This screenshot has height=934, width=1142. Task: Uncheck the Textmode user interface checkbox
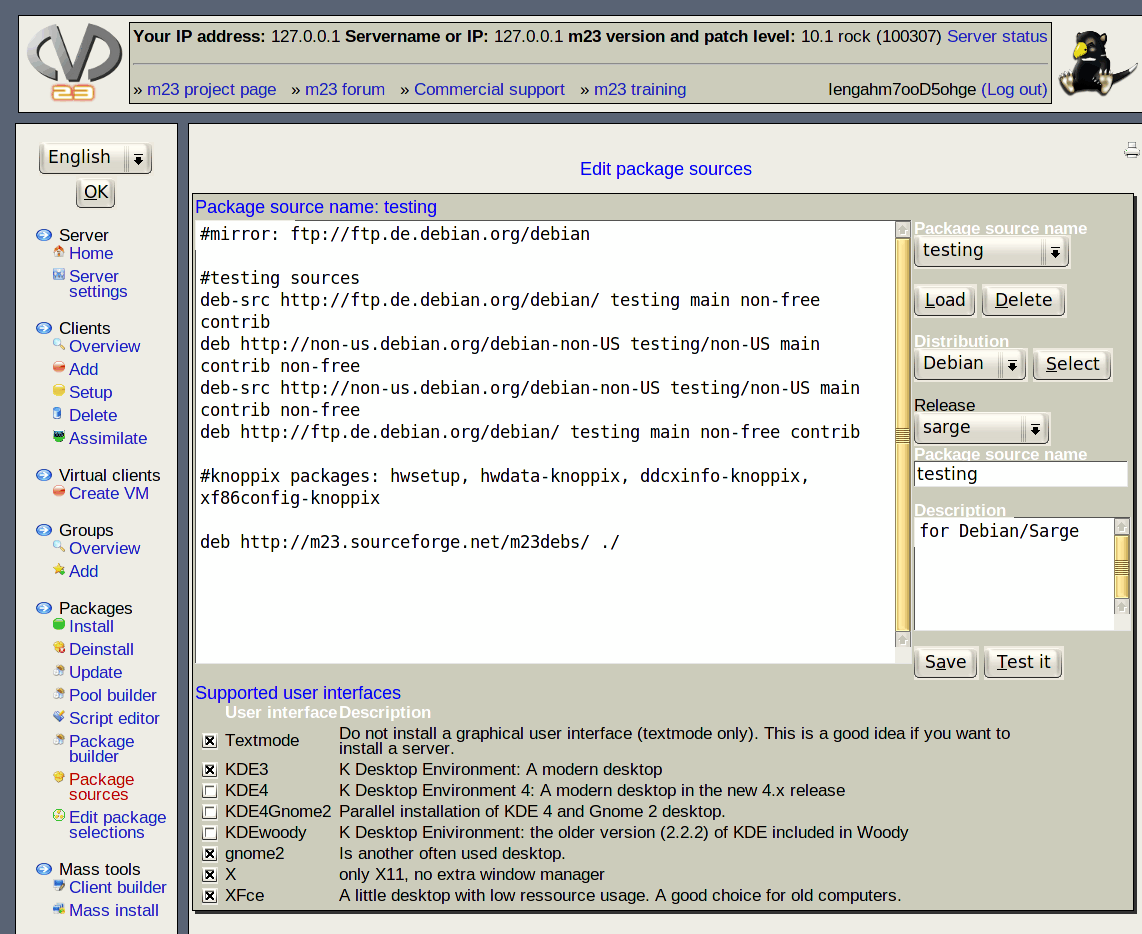click(209, 741)
